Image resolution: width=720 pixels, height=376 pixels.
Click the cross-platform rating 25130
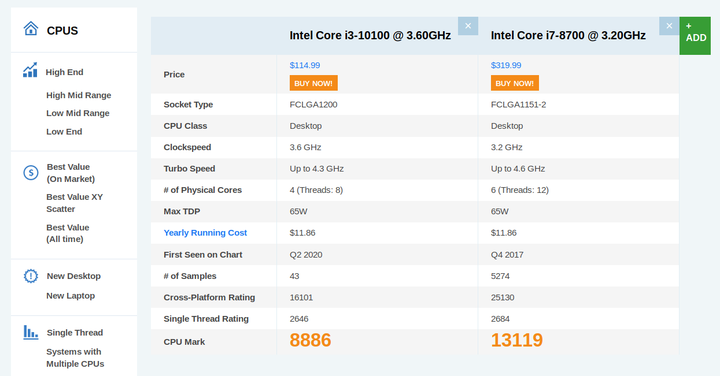pyautogui.click(x=502, y=297)
